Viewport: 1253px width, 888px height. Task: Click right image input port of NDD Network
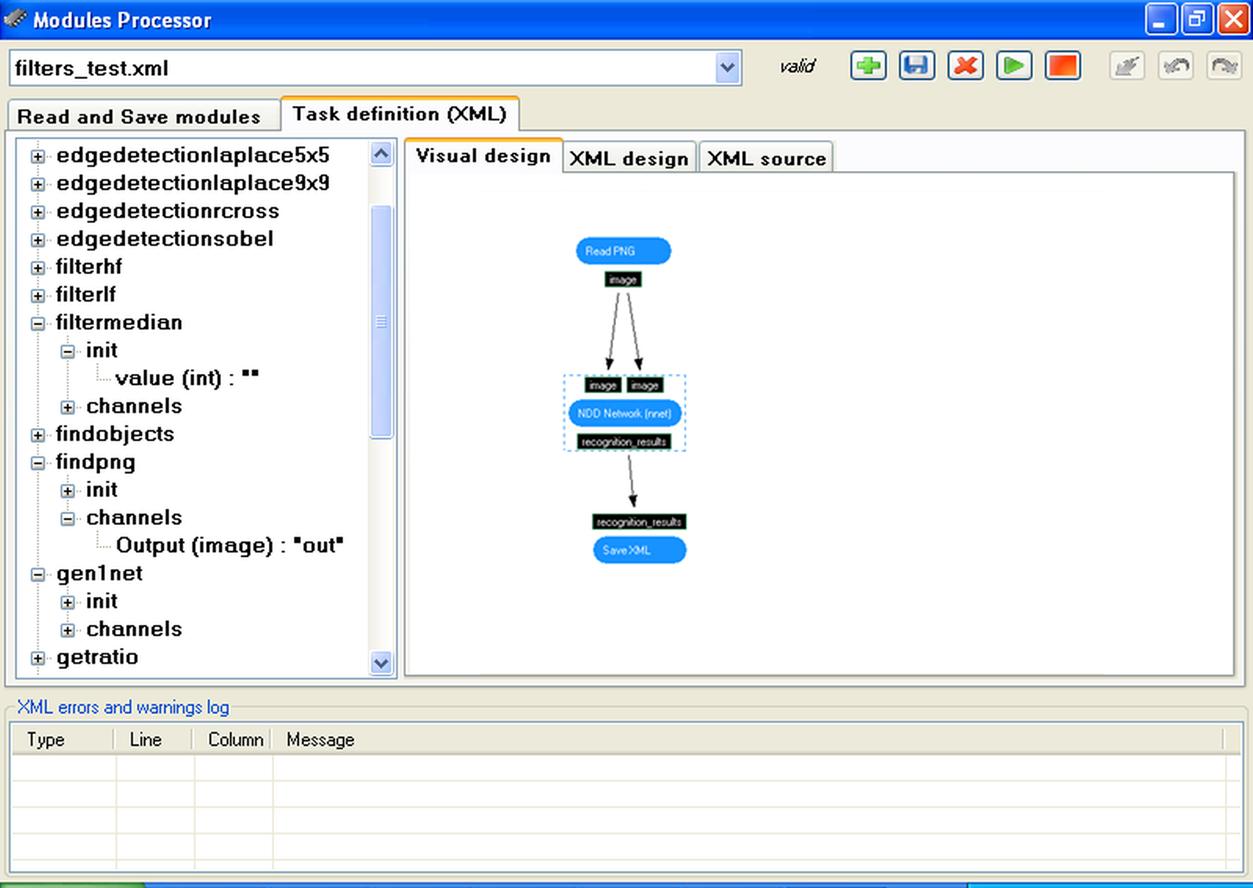(645, 385)
